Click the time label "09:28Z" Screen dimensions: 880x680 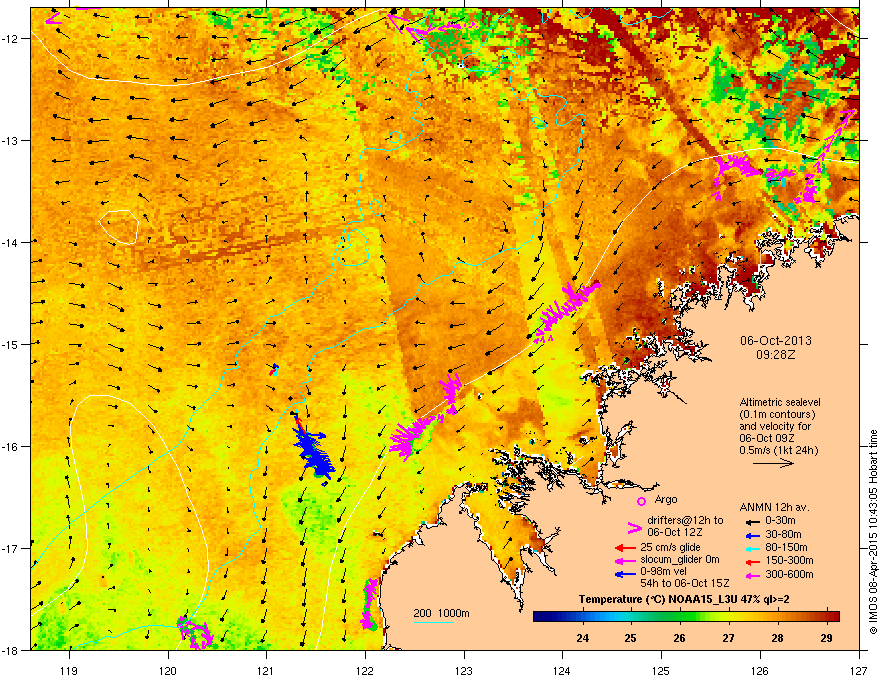776,355
